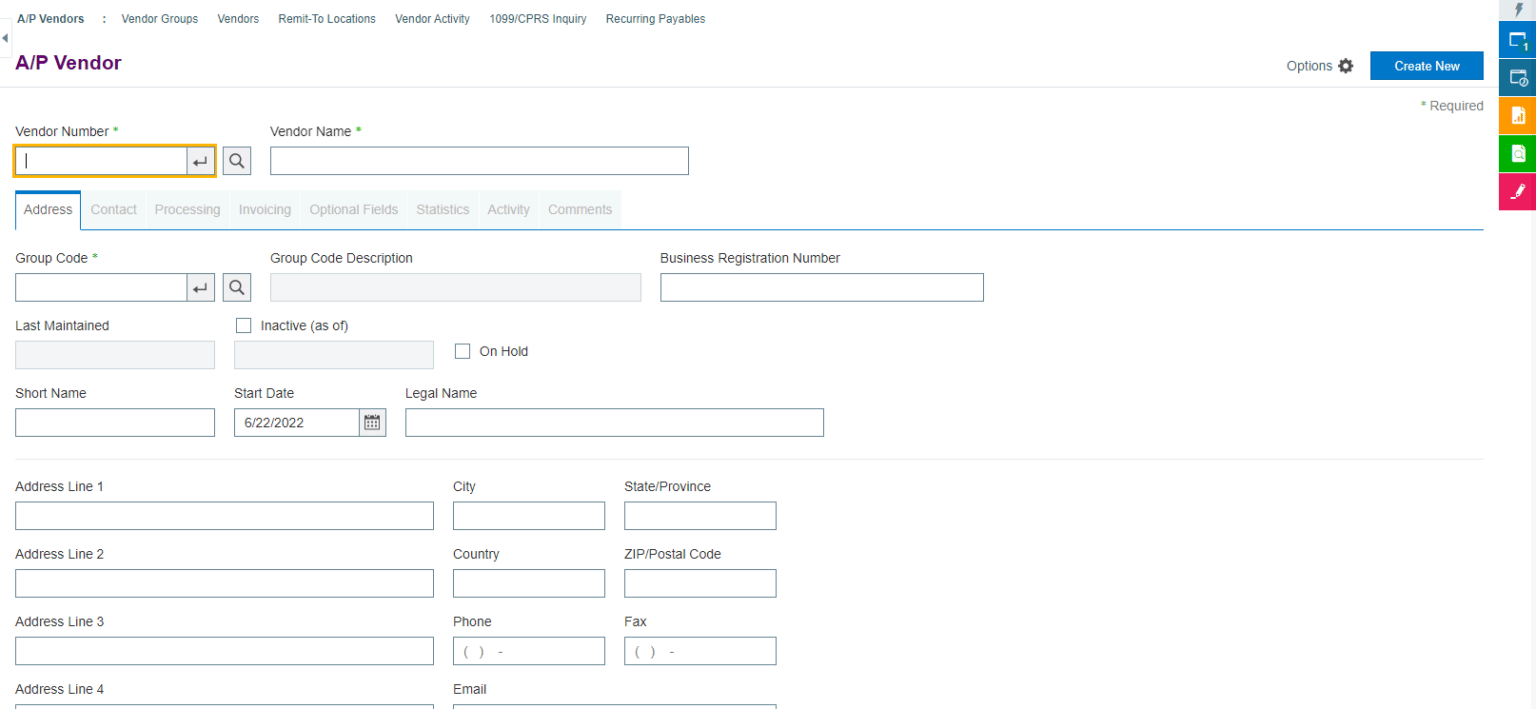The image size is (1536, 709).
Task: Enable the On Hold checkbox
Action: 462,350
